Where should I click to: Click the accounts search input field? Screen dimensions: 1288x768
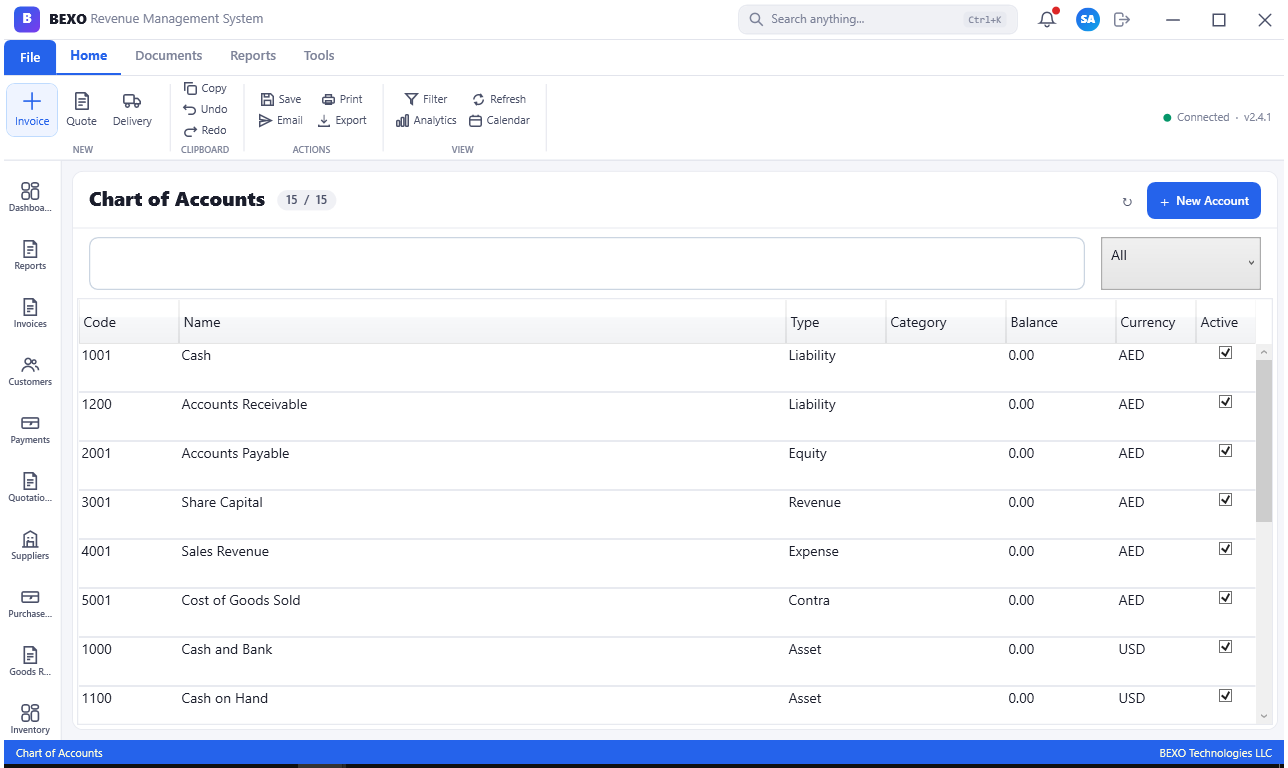coord(587,263)
